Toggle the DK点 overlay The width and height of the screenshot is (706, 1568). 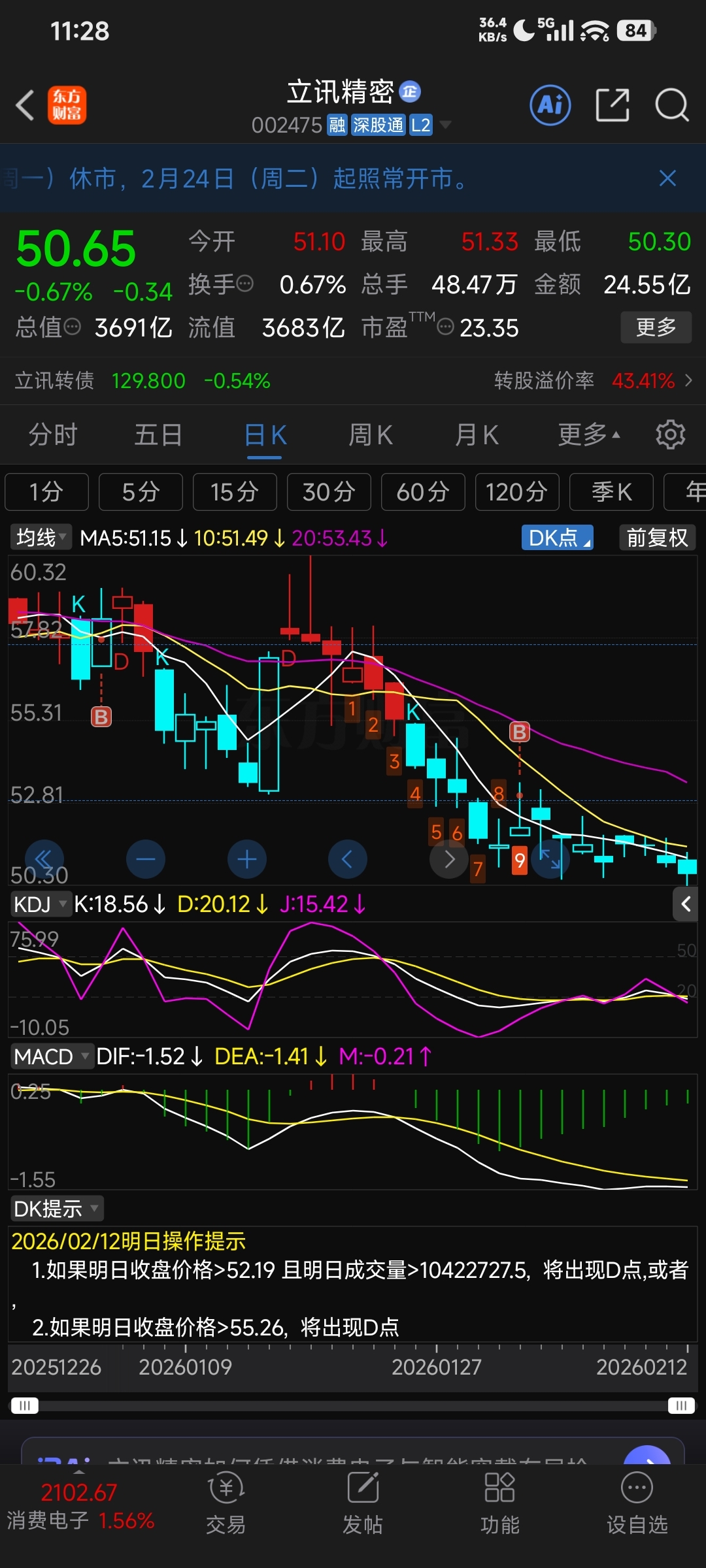point(558,538)
